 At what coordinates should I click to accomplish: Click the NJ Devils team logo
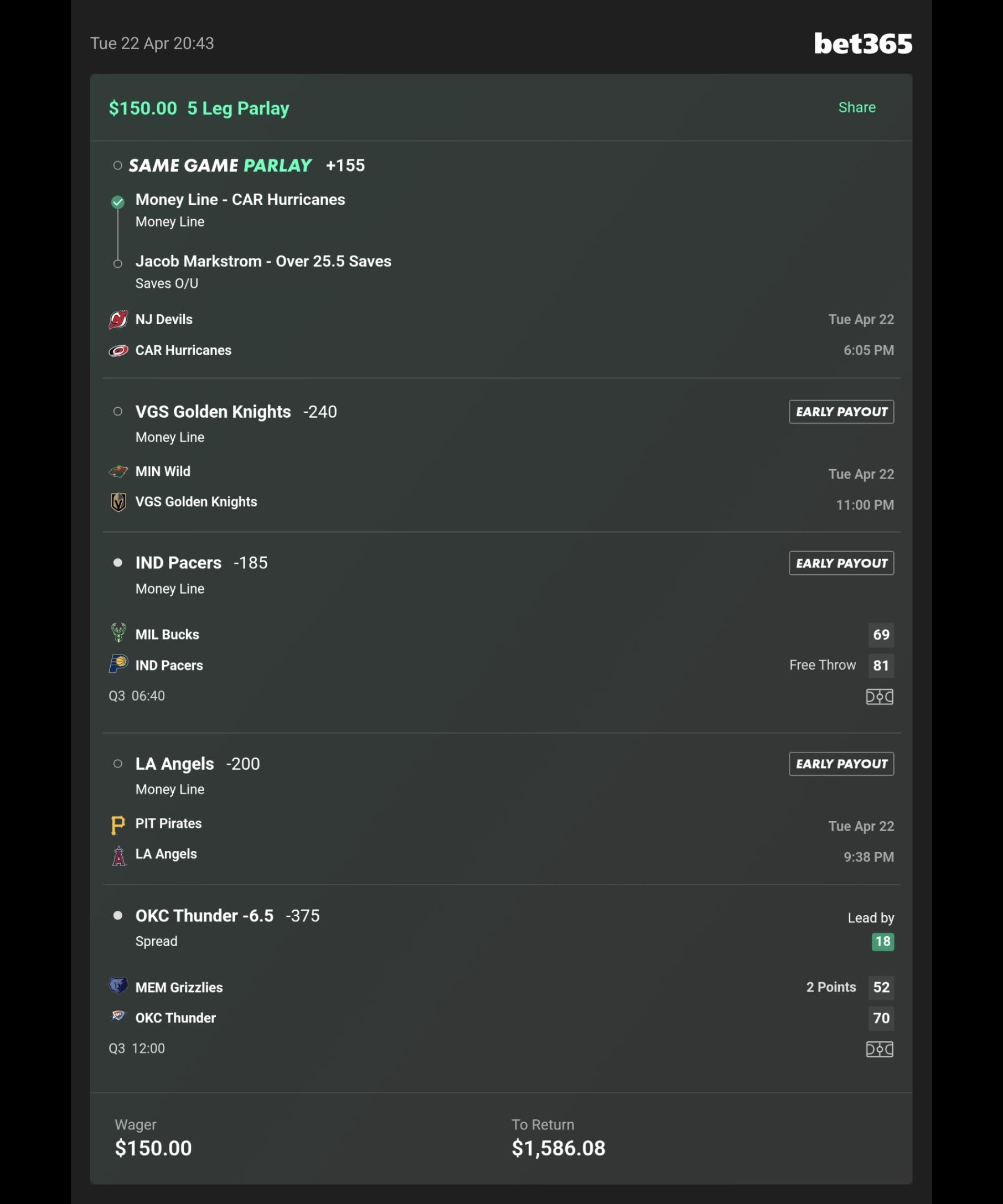118,319
